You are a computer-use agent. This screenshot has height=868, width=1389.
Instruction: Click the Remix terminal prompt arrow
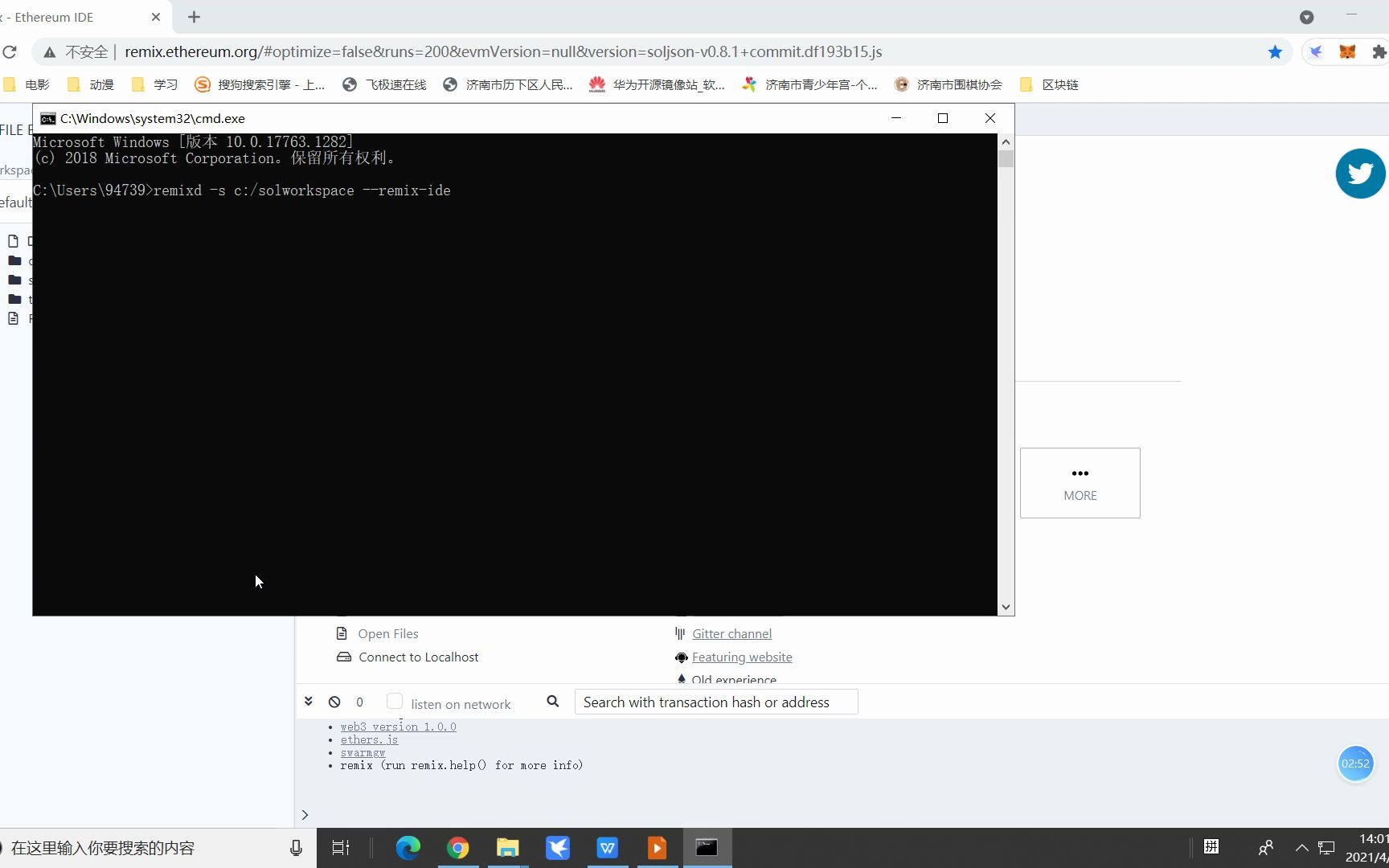(x=305, y=814)
